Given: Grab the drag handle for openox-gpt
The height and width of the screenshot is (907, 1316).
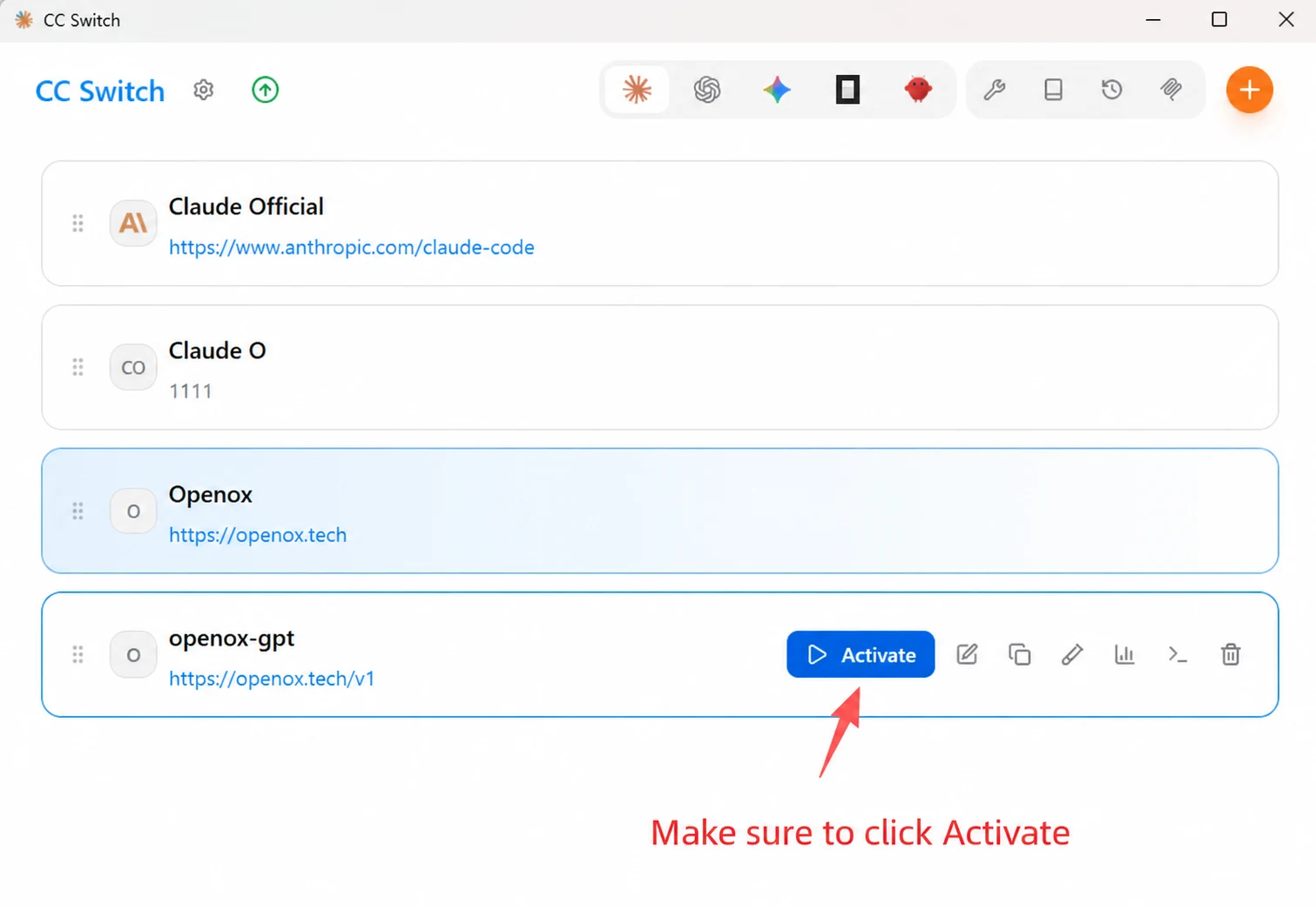Looking at the screenshot, I should (x=78, y=654).
